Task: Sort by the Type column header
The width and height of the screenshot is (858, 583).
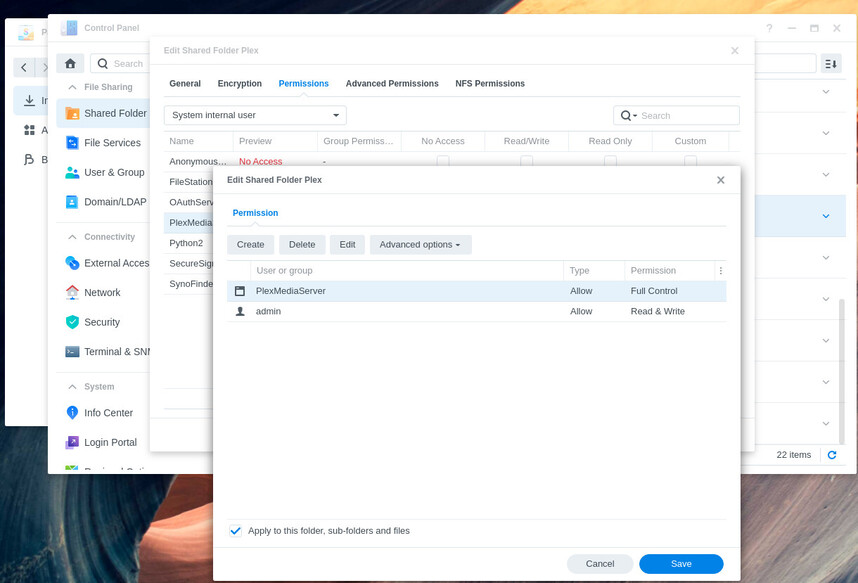Action: point(594,270)
